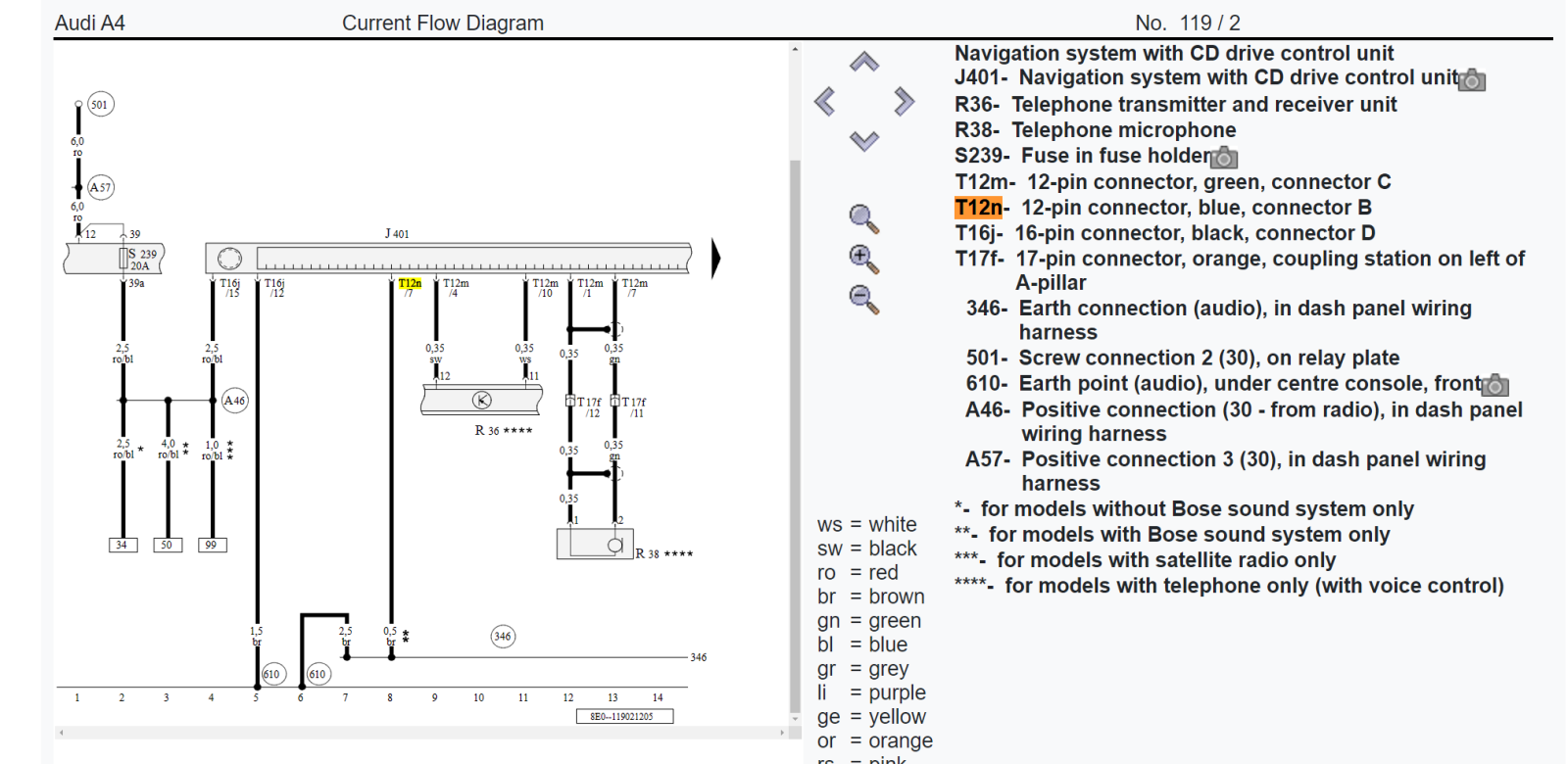This screenshot has height=764, width=1568.
Task: Click the R38 microphone component box
Action: 595,544
